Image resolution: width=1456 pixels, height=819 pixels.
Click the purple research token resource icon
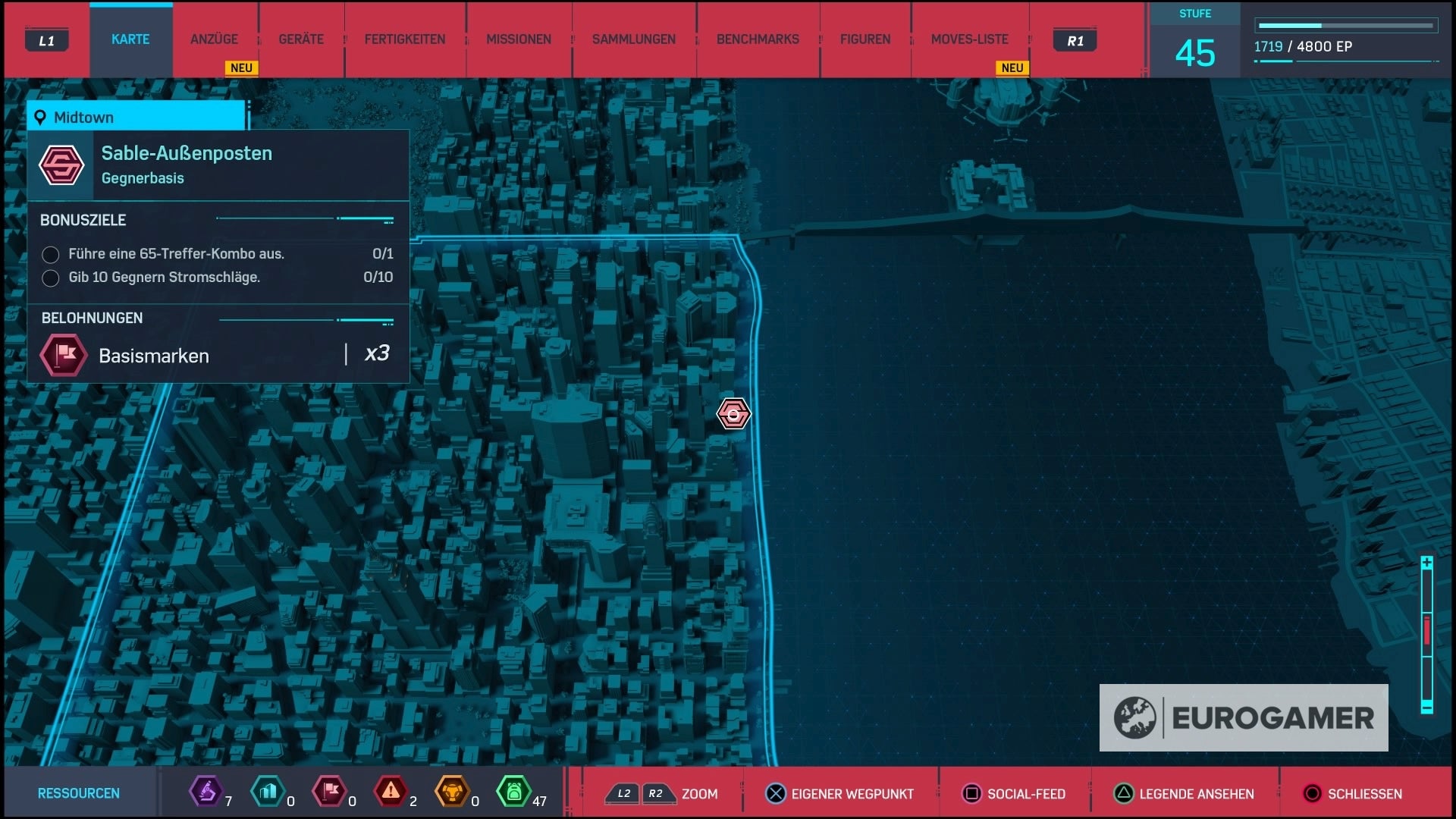(x=206, y=792)
